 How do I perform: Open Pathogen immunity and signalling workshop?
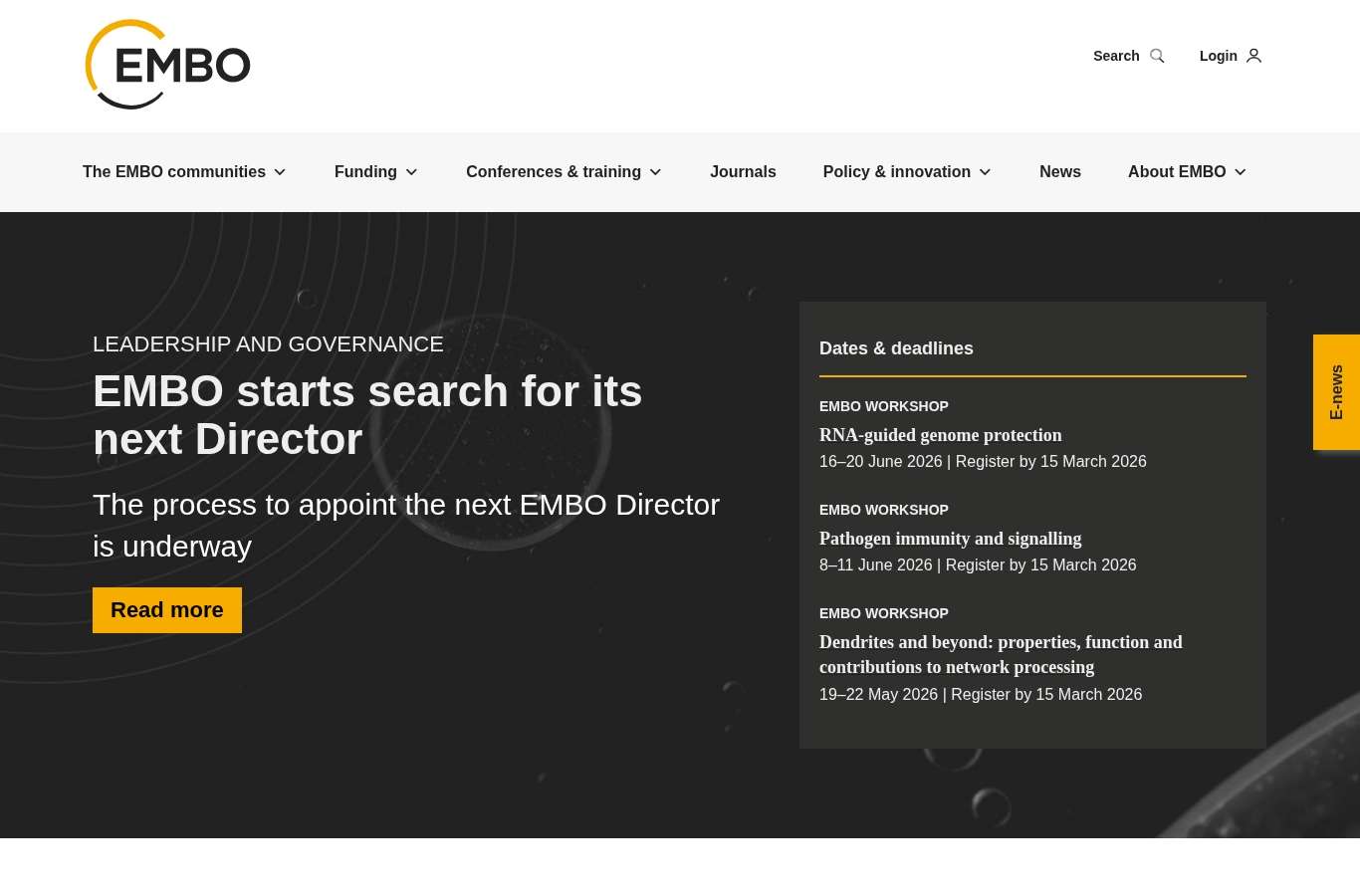pyautogui.click(x=950, y=539)
